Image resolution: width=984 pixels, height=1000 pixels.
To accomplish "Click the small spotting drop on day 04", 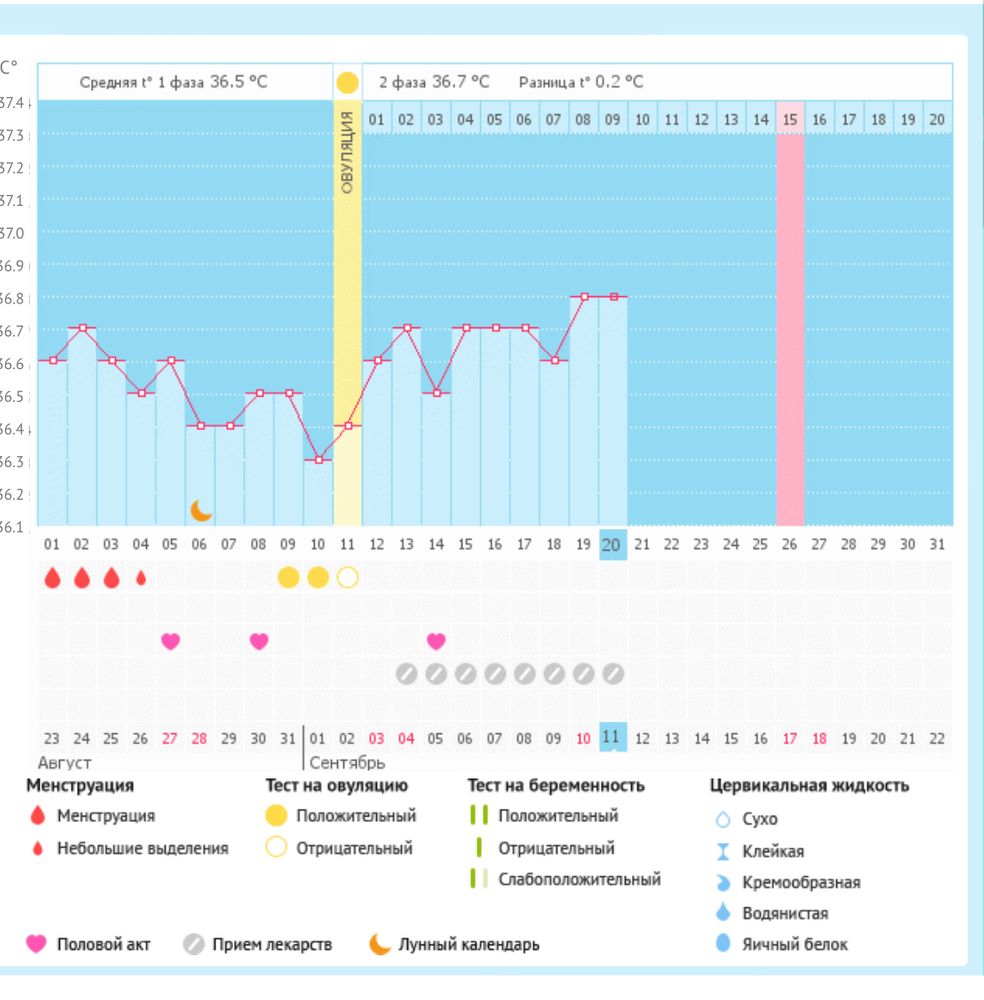I will click(141, 578).
